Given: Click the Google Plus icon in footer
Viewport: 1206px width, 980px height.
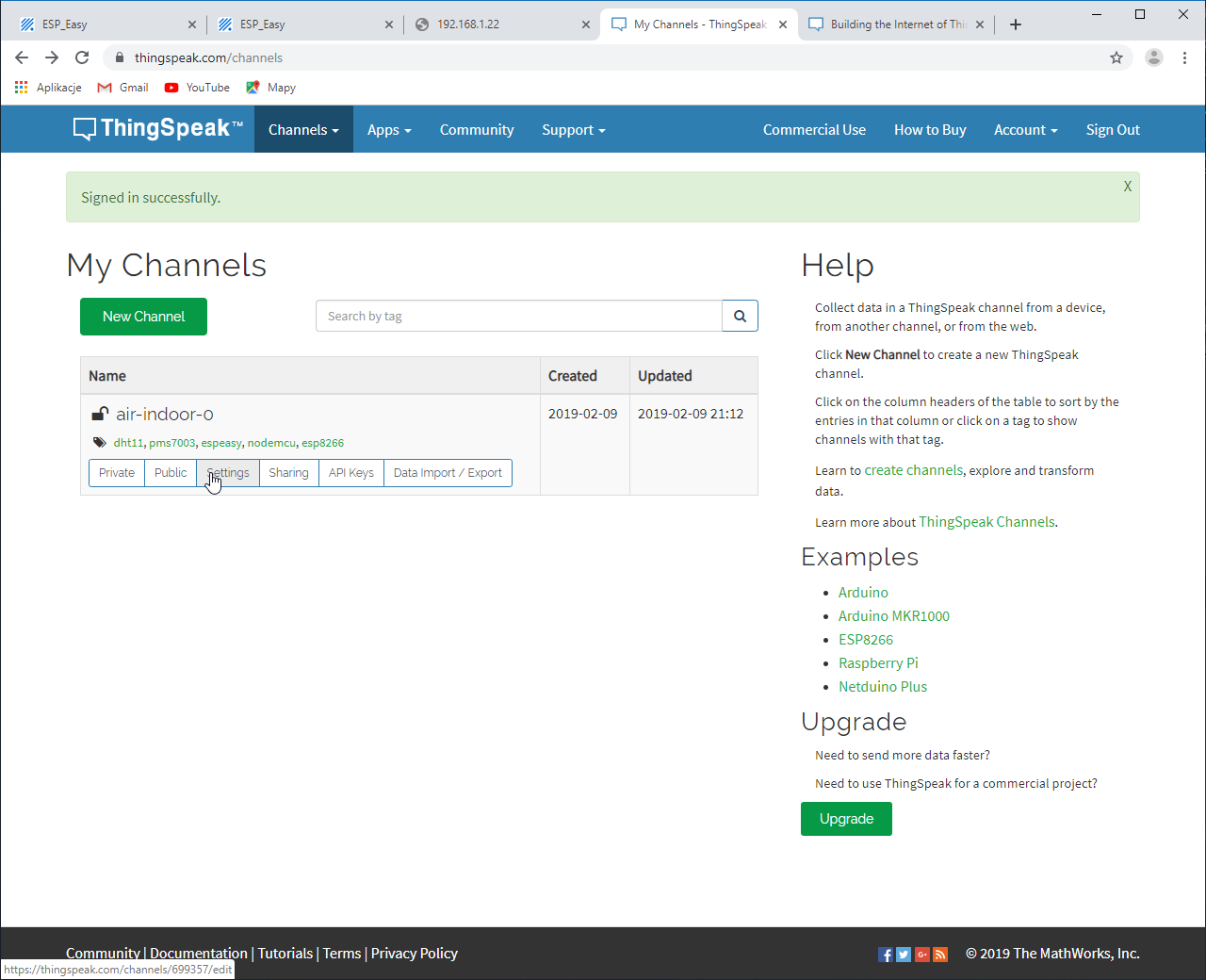Looking at the screenshot, I should point(921,955).
